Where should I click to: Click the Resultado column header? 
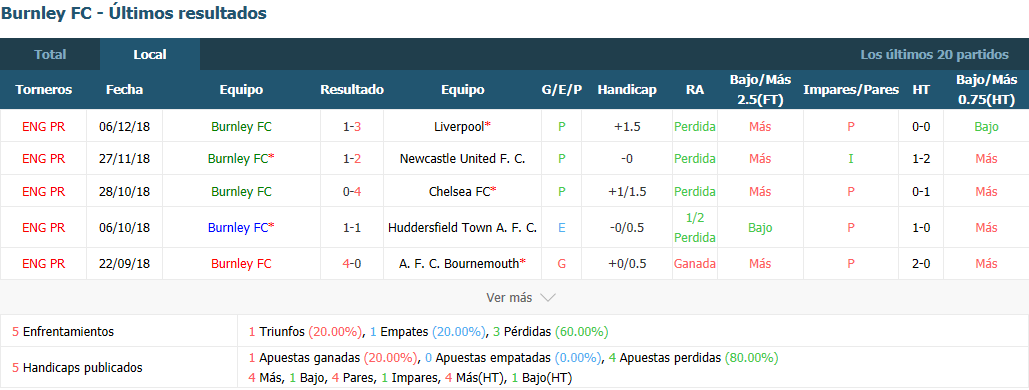352,90
